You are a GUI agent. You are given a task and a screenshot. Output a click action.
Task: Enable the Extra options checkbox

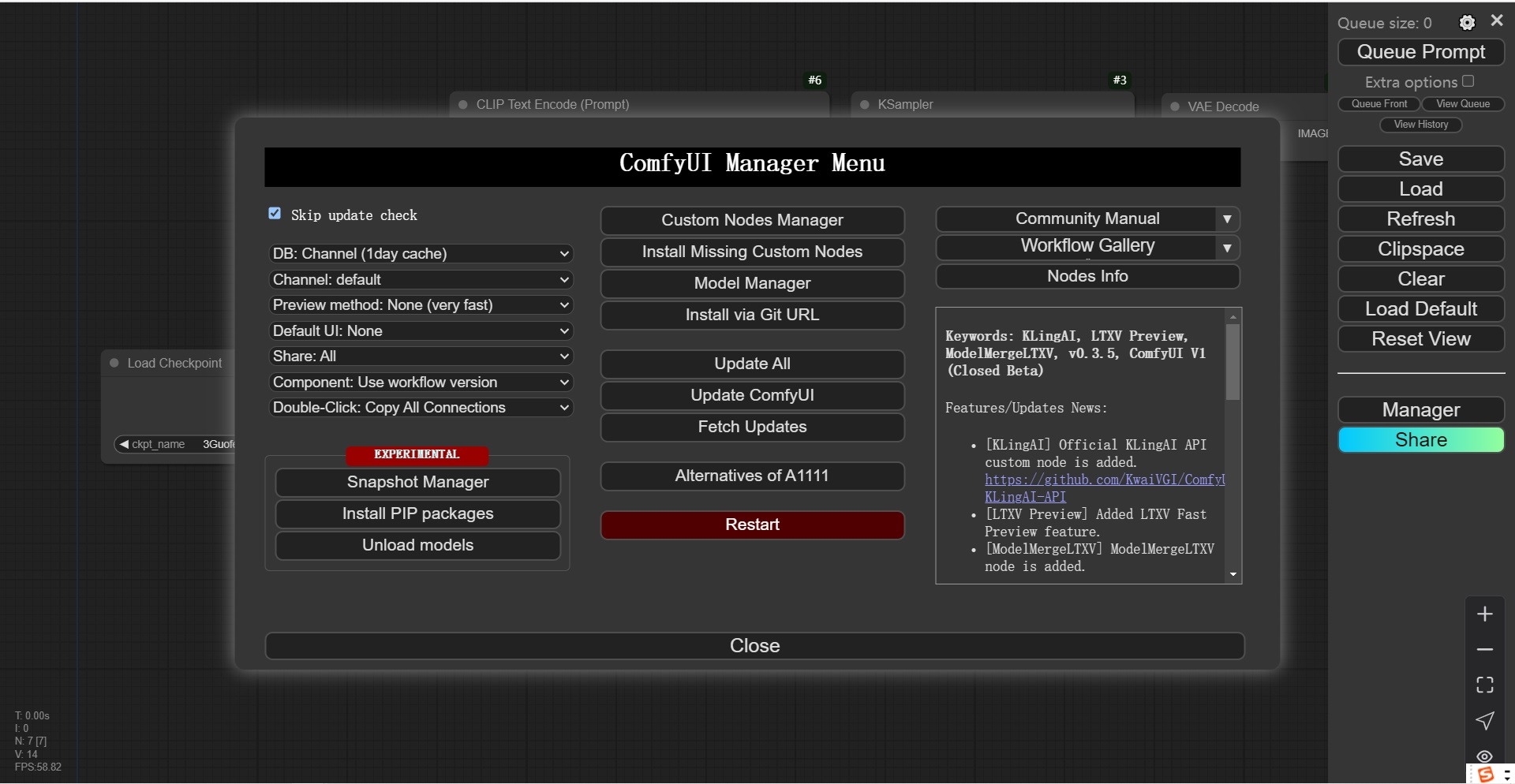[x=1468, y=81]
